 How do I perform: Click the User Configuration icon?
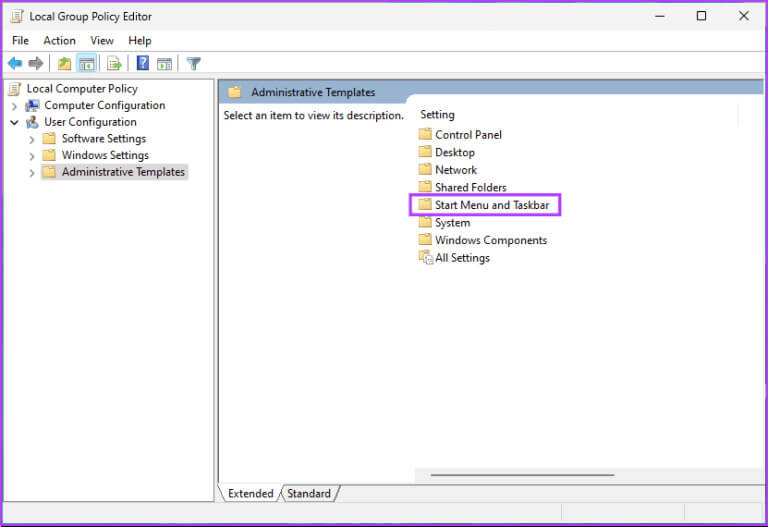click(x=32, y=122)
